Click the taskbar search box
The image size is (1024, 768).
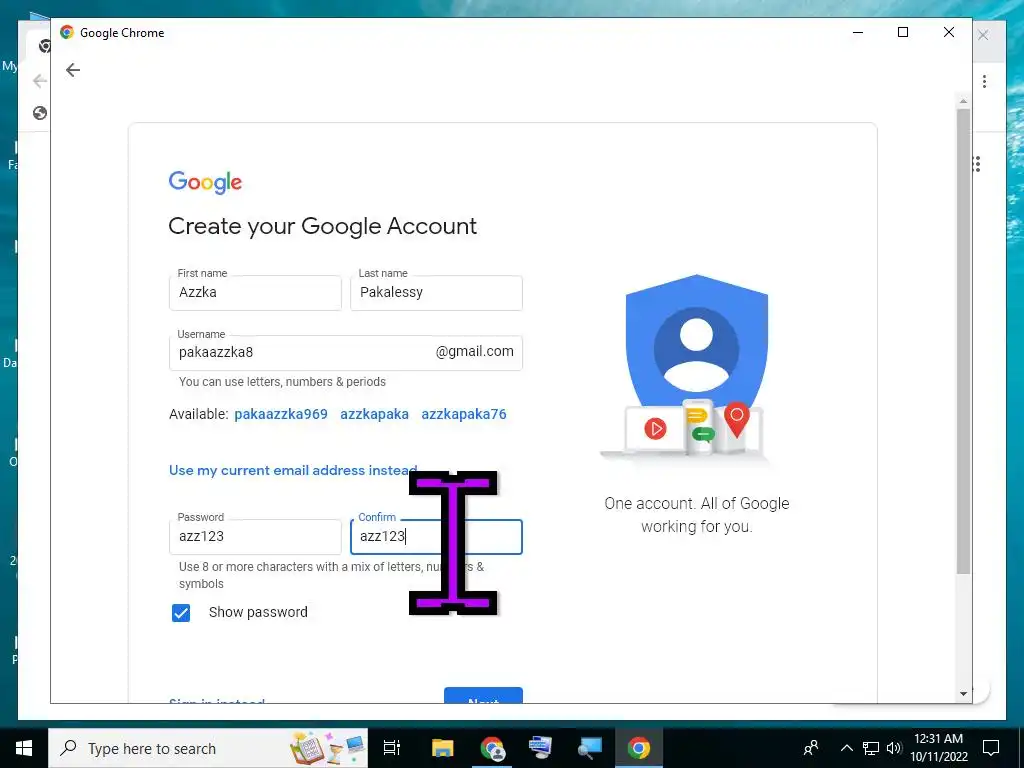point(208,748)
